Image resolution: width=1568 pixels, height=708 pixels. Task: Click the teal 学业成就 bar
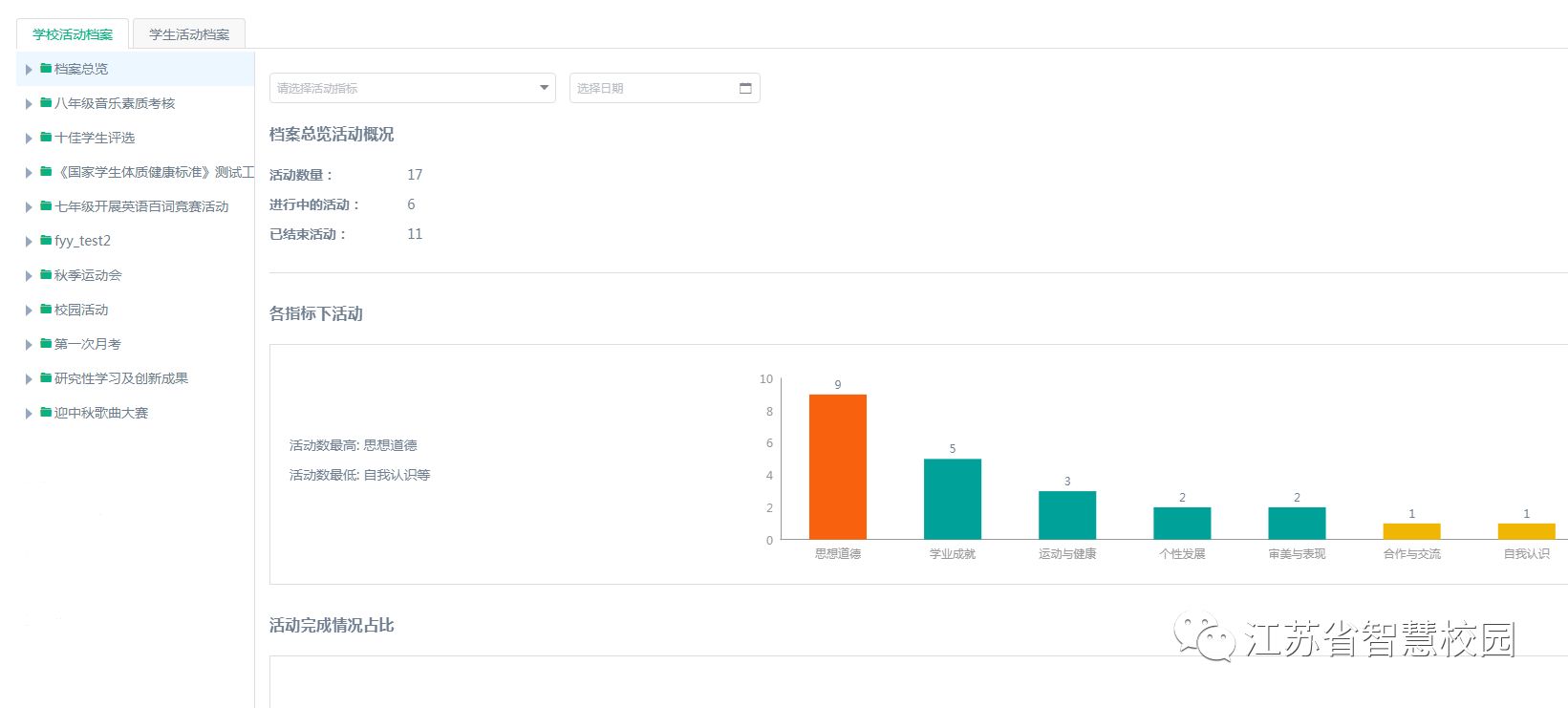pyautogui.click(x=953, y=500)
